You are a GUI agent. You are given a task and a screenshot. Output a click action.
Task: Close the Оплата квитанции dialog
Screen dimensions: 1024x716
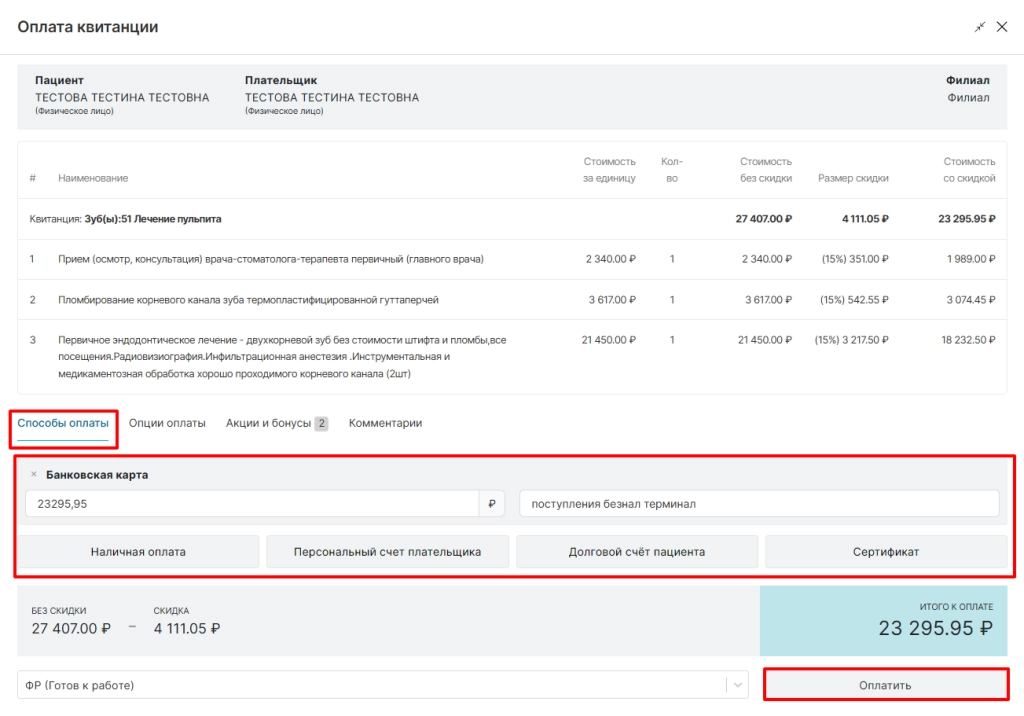coord(1002,27)
